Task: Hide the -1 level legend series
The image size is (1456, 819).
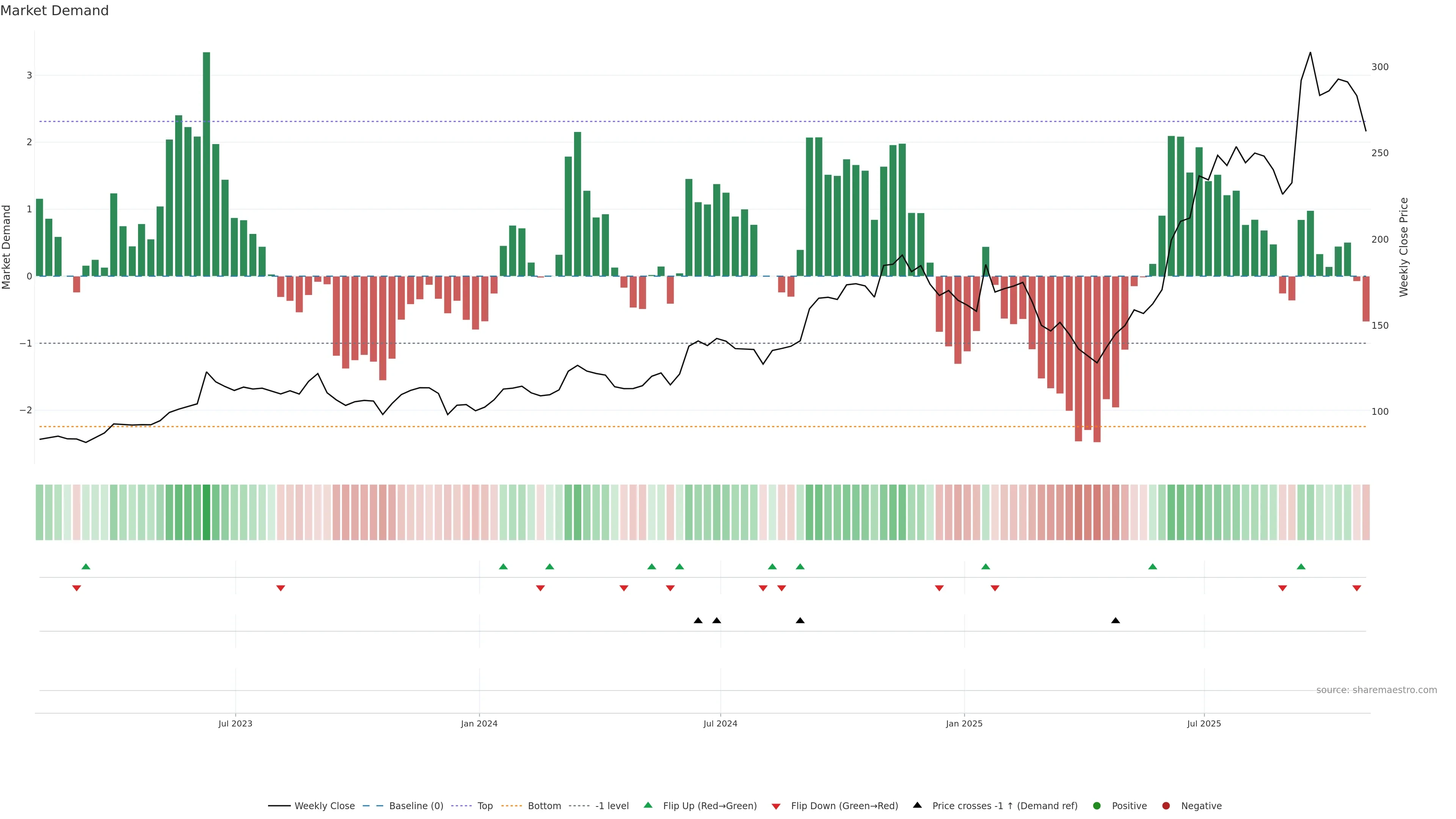Action: click(x=612, y=805)
